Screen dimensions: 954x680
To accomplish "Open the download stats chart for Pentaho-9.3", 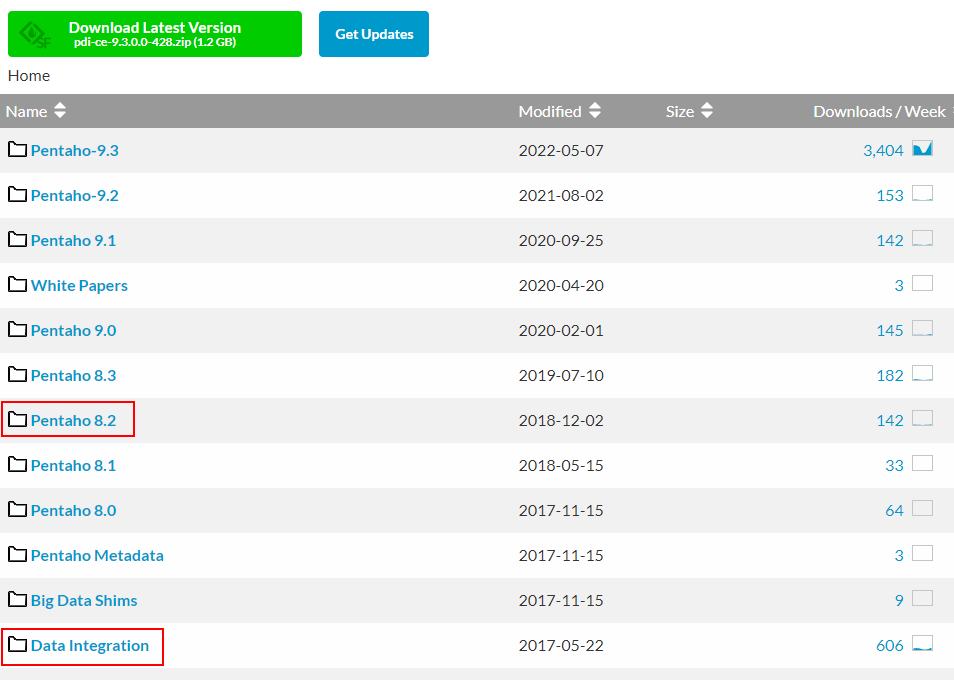I will click(922, 148).
